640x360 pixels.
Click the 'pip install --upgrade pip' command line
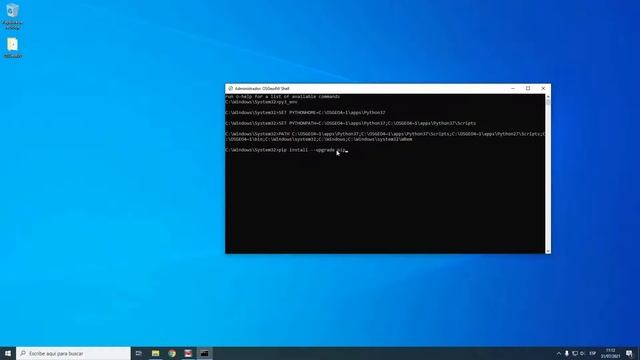[x=286, y=150]
